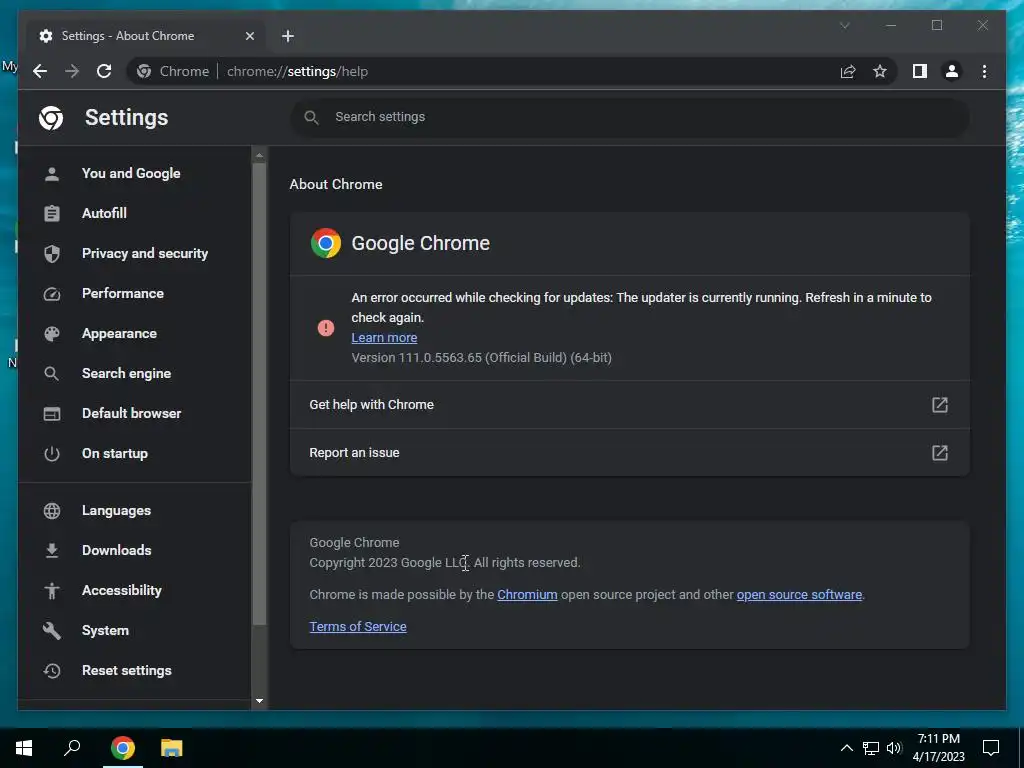Click the clipboard icon beside Autofill
Viewport: 1024px width, 768px height.
click(x=52, y=214)
